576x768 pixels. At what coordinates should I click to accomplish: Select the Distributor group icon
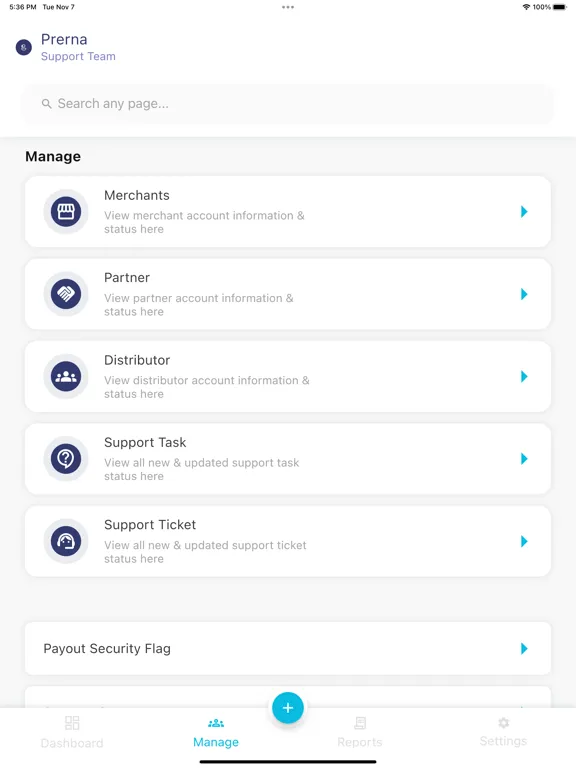pos(66,376)
